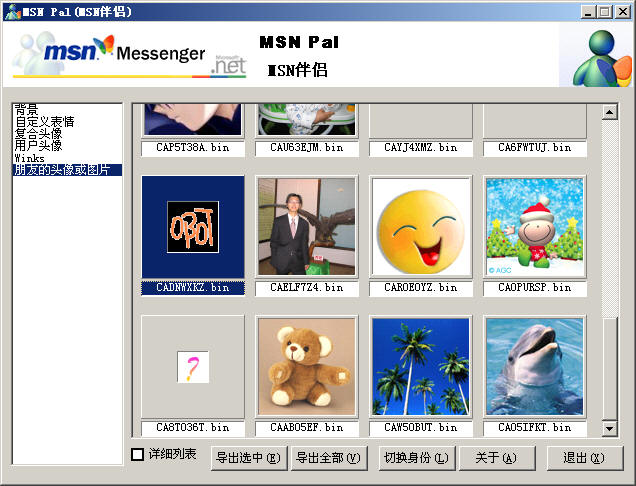
Task: Click file name CA6FWTUJ.bin
Action: 535,148
